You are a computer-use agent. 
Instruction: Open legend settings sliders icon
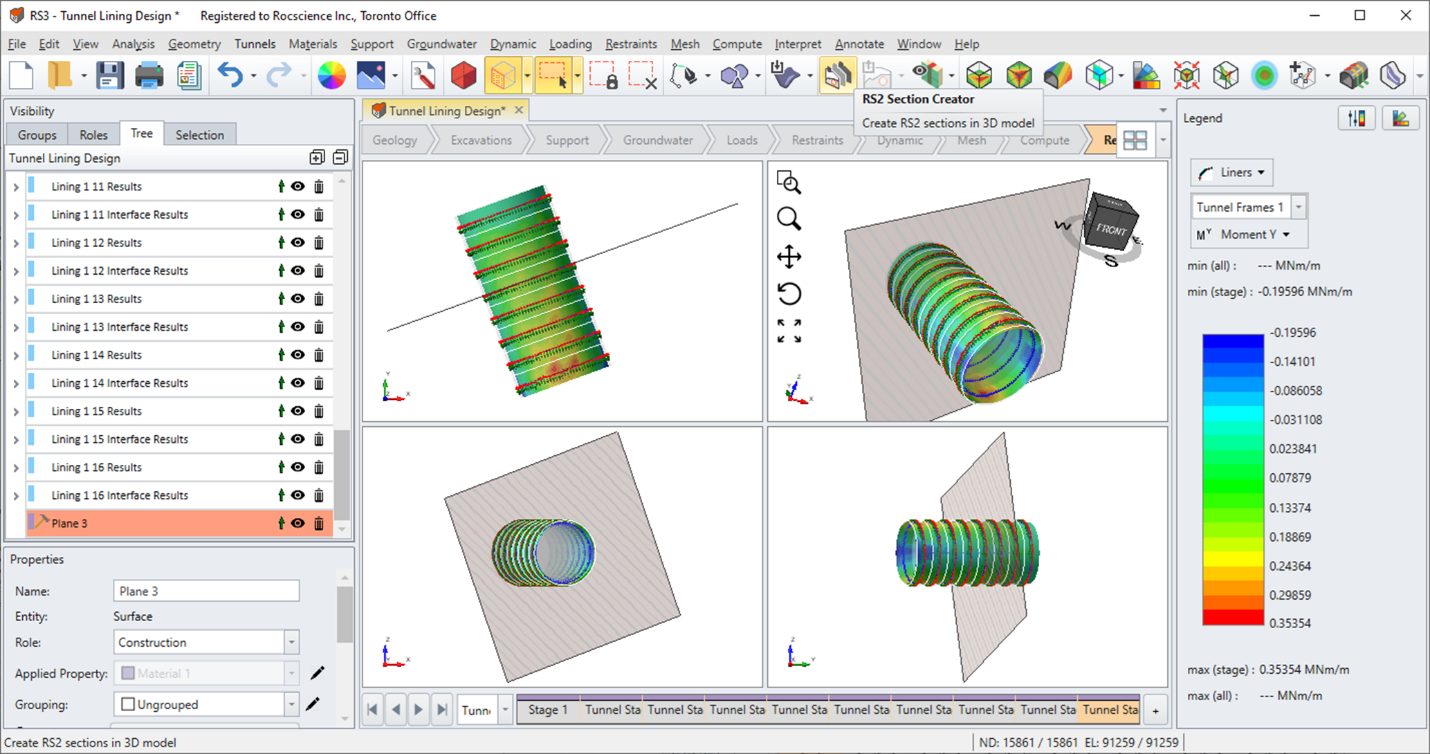click(1356, 118)
